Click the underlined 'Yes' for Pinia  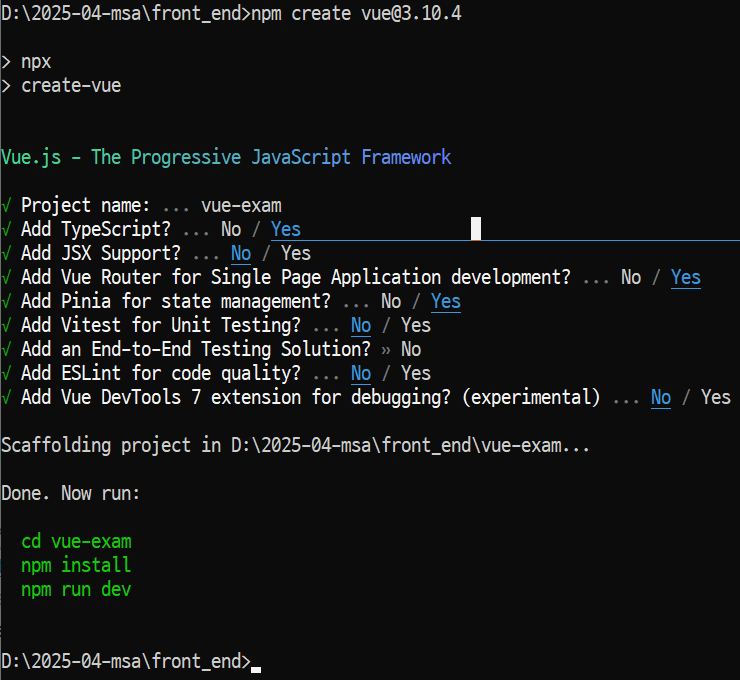(x=446, y=302)
